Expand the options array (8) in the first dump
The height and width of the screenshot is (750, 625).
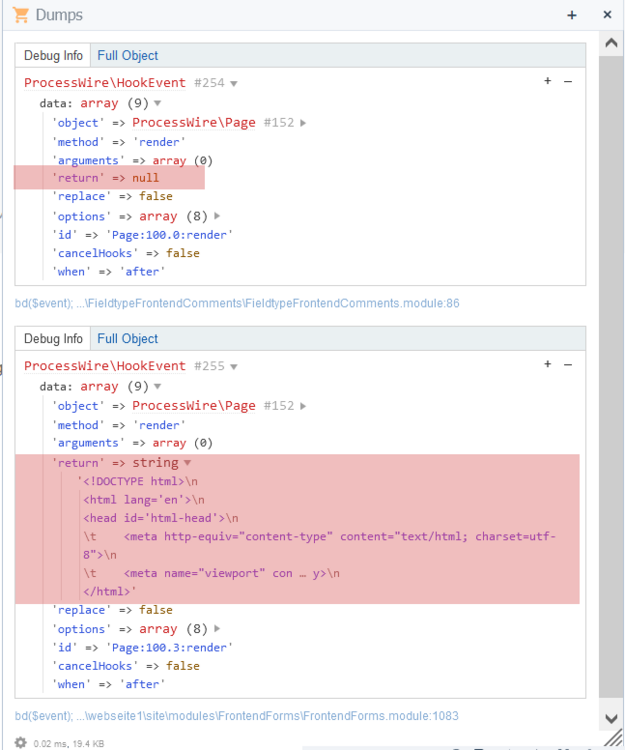[217, 217]
